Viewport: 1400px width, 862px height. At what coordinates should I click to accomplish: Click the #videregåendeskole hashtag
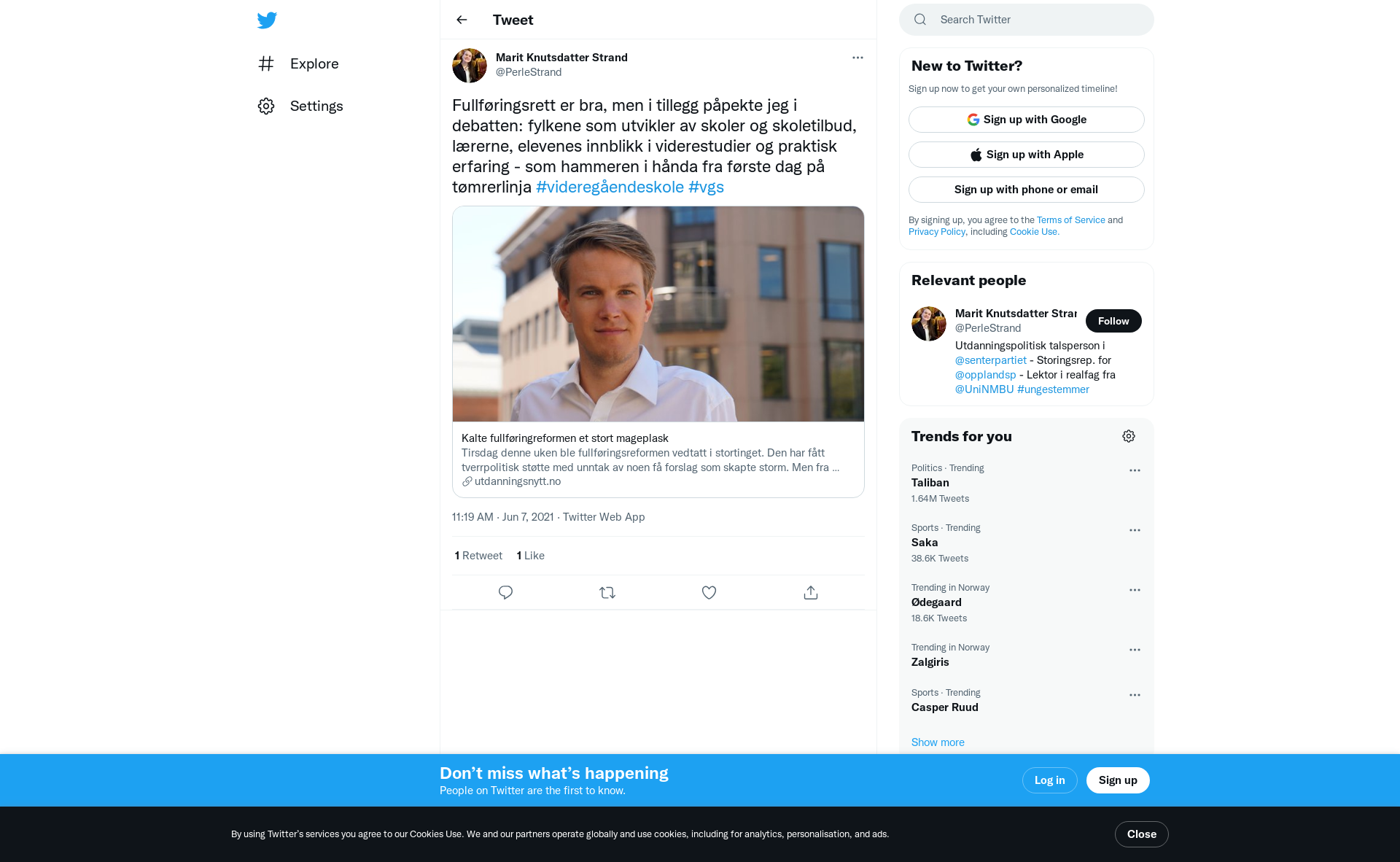pos(610,187)
